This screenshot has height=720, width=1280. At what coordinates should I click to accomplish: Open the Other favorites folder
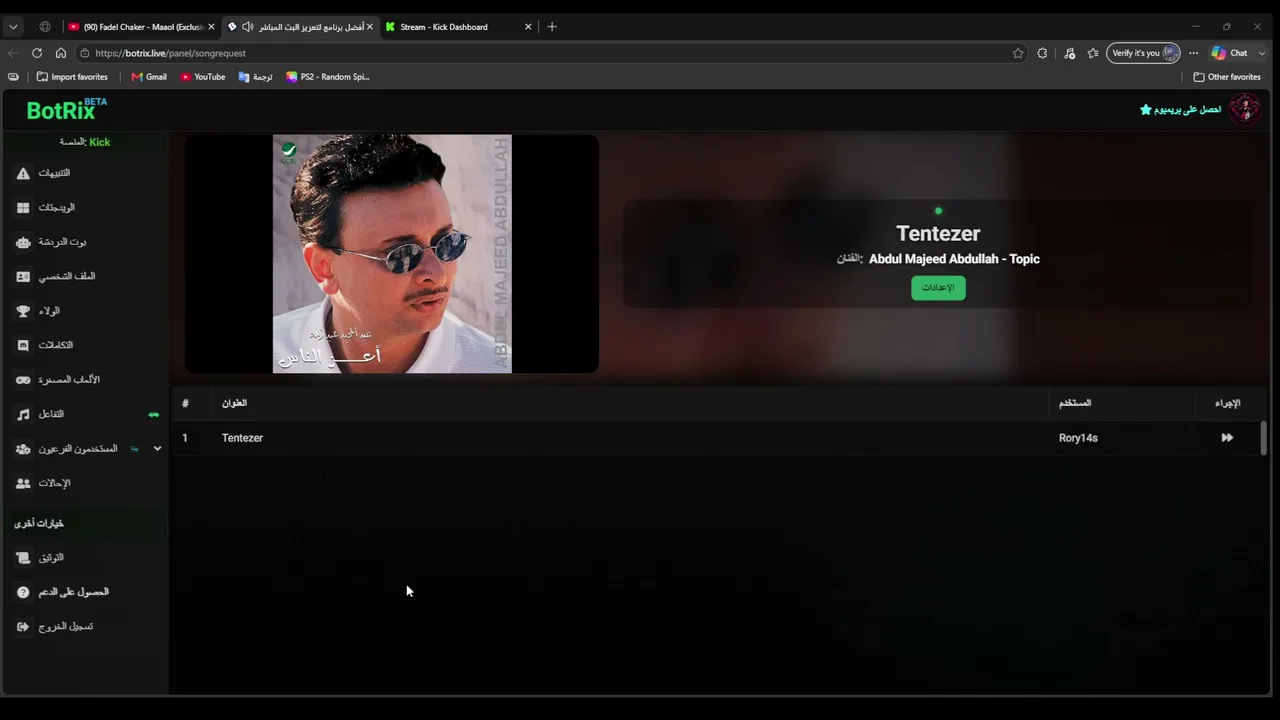tap(1227, 77)
